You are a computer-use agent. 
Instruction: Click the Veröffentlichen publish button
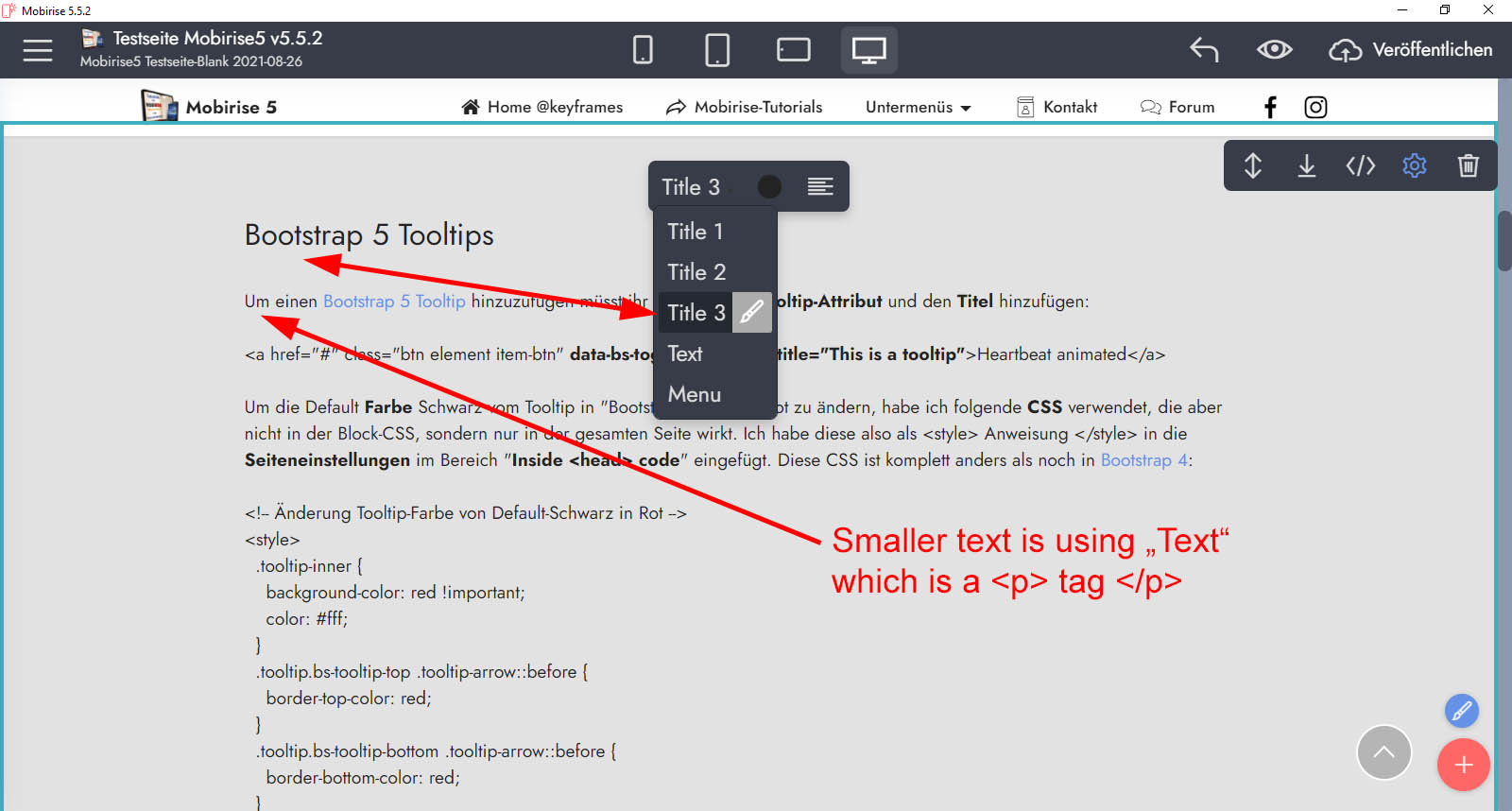click(x=1411, y=50)
